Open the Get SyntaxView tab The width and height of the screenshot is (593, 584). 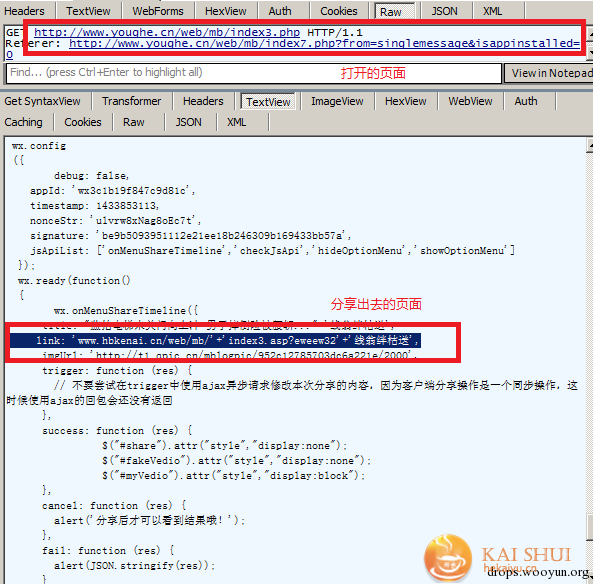(x=42, y=101)
